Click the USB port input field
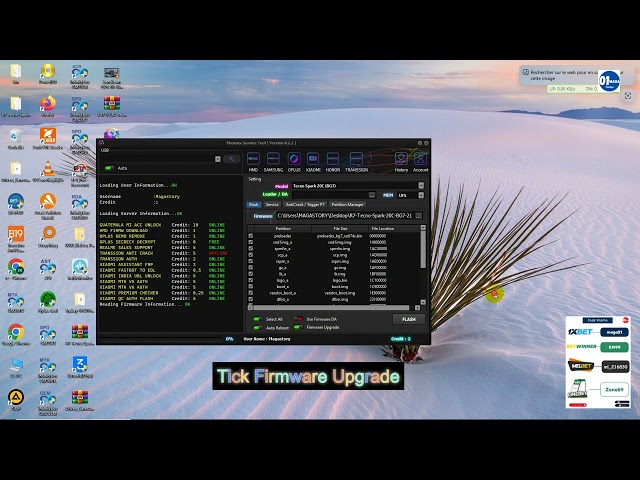This screenshot has height=480, width=640. coord(158,159)
